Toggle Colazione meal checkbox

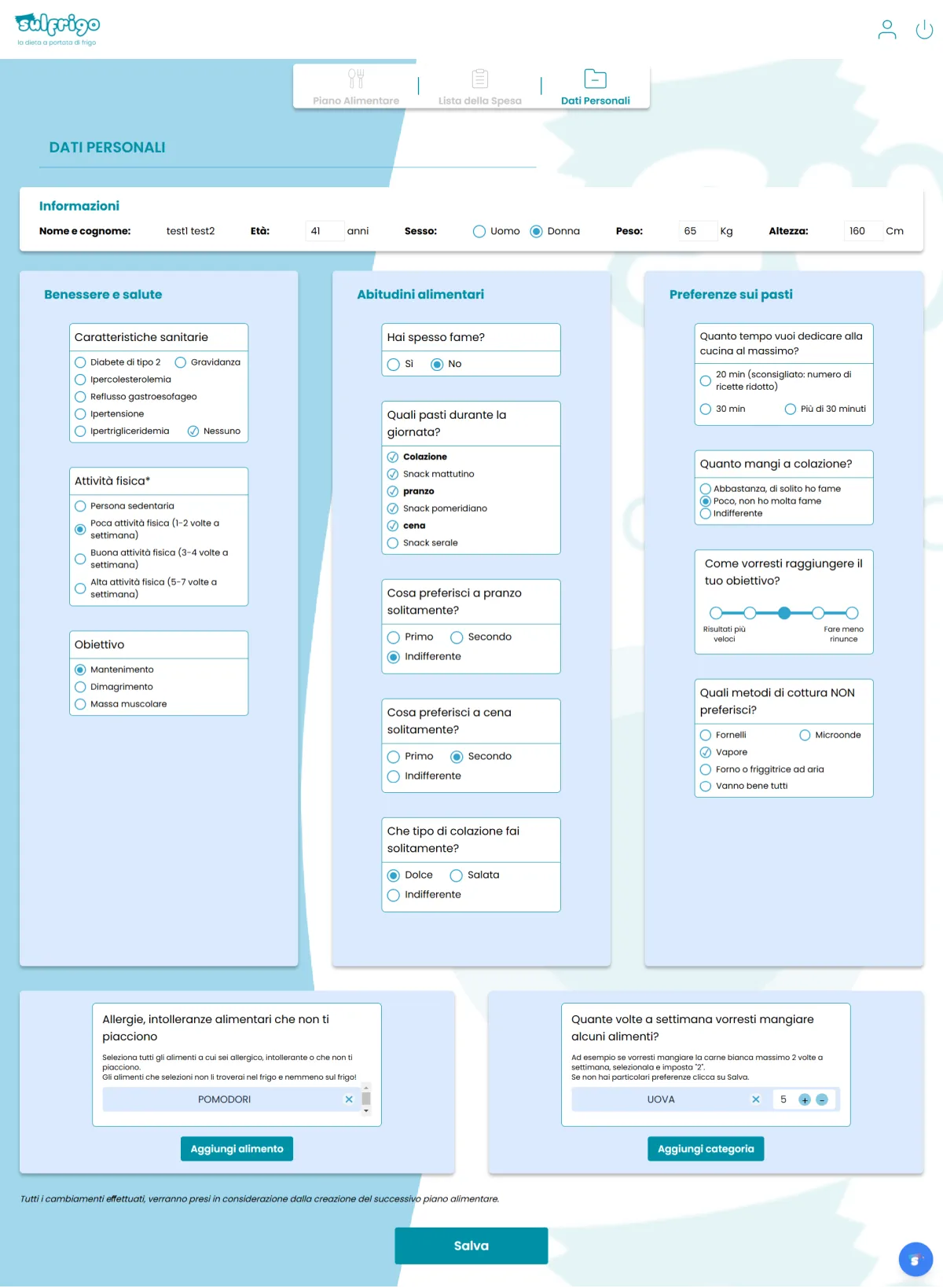tap(393, 457)
